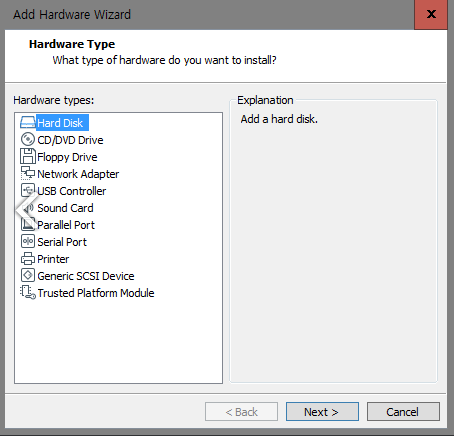Click the Serial Port icon
454x437 pixels.
28,241
